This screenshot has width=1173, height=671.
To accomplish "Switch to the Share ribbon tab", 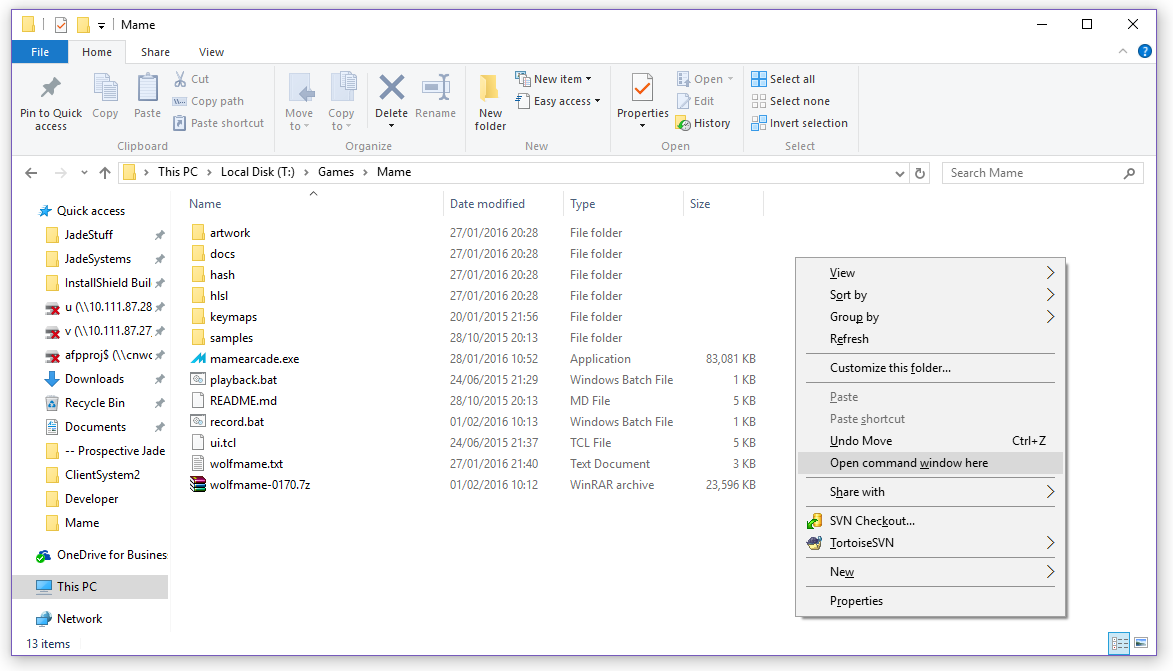I will 155,52.
